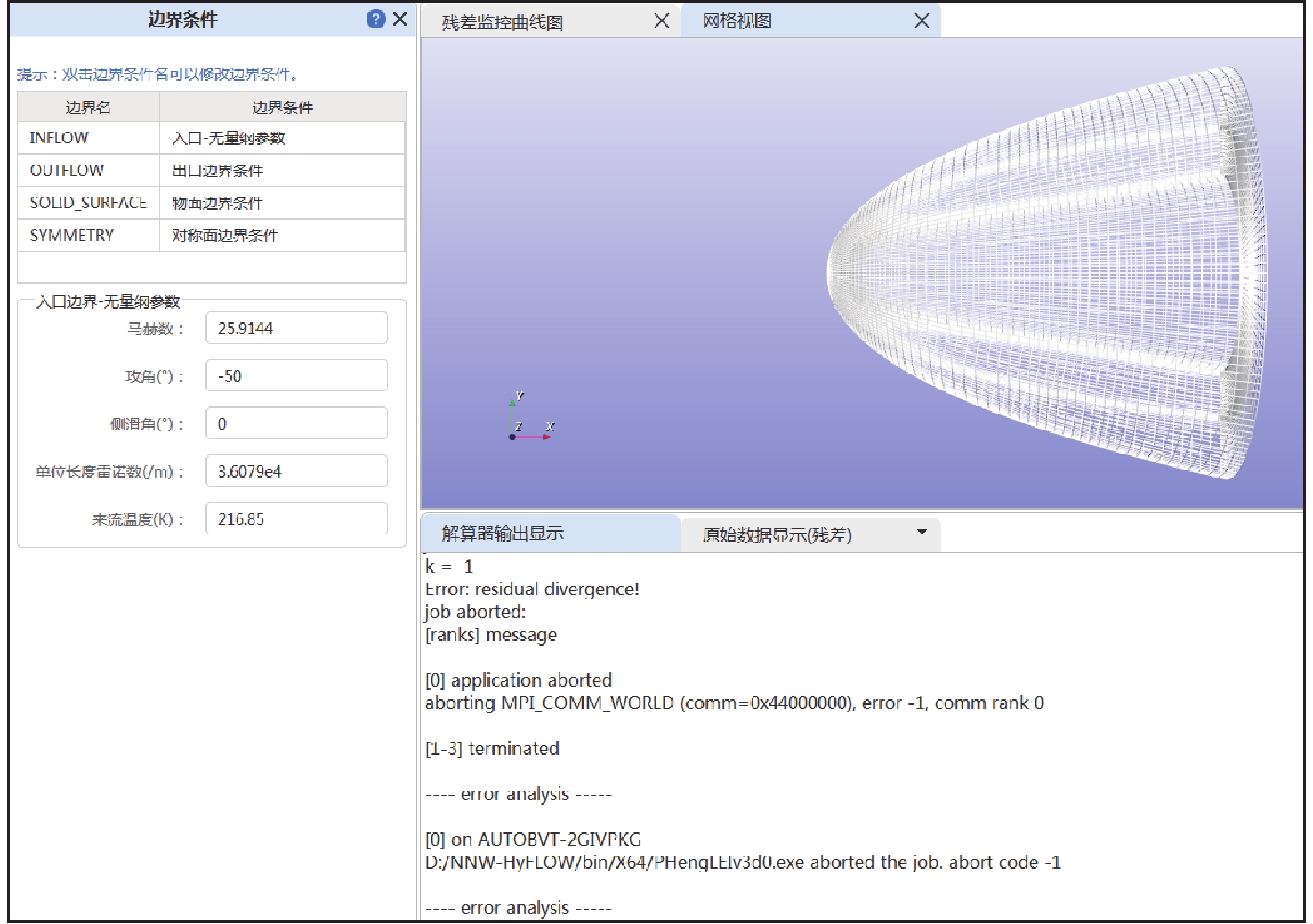Switch to the 网格视图 tab
This screenshot has width=1313, height=924.
click(737, 21)
